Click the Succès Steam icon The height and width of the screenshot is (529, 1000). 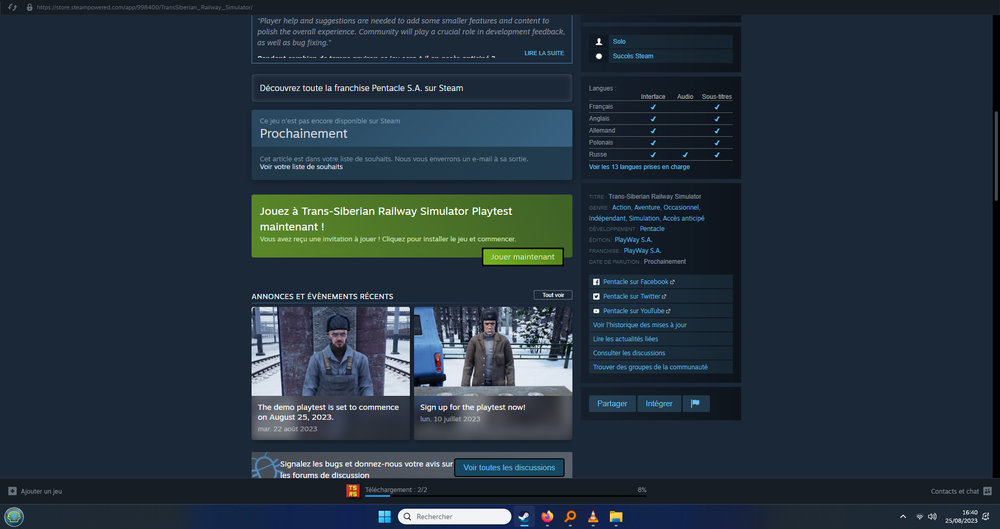(598, 56)
